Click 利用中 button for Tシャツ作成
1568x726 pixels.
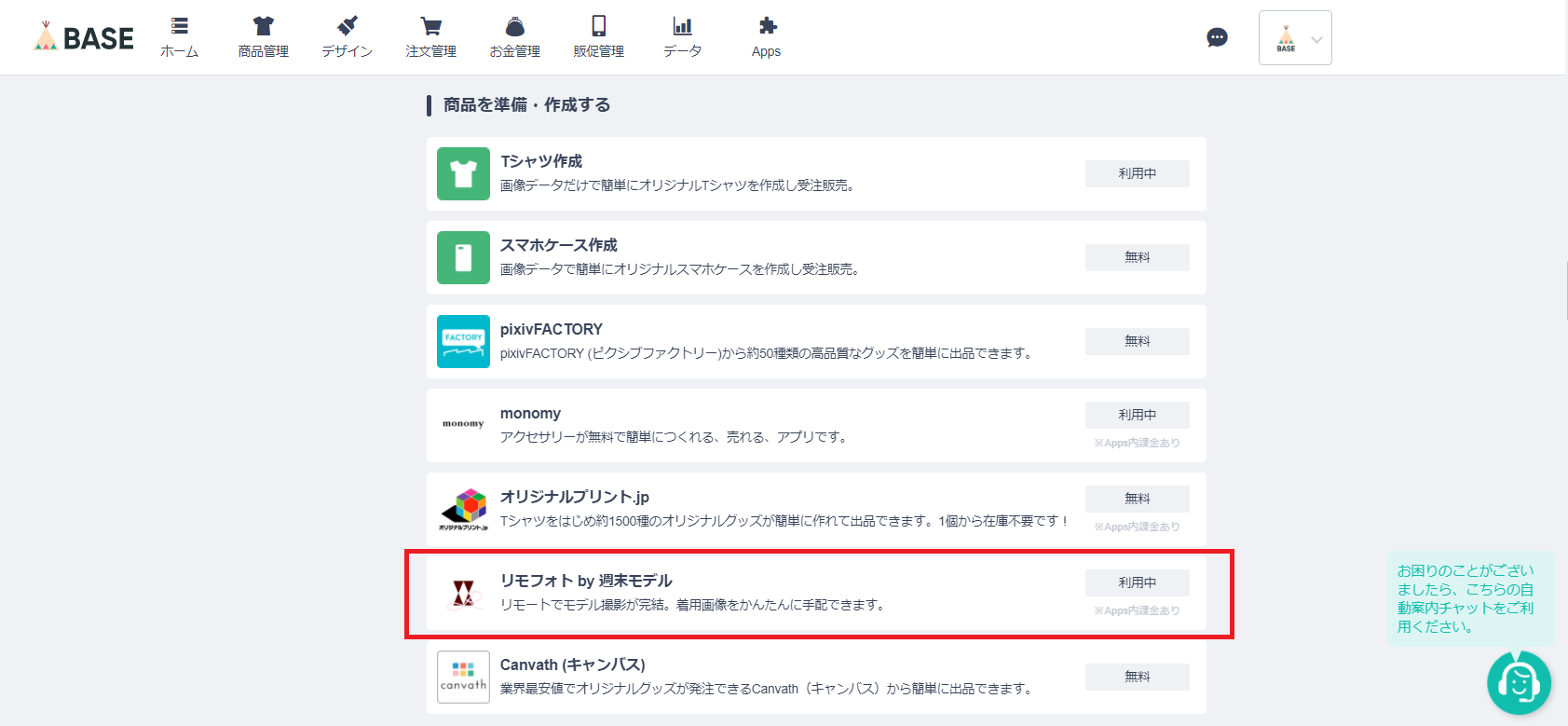[x=1138, y=173]
